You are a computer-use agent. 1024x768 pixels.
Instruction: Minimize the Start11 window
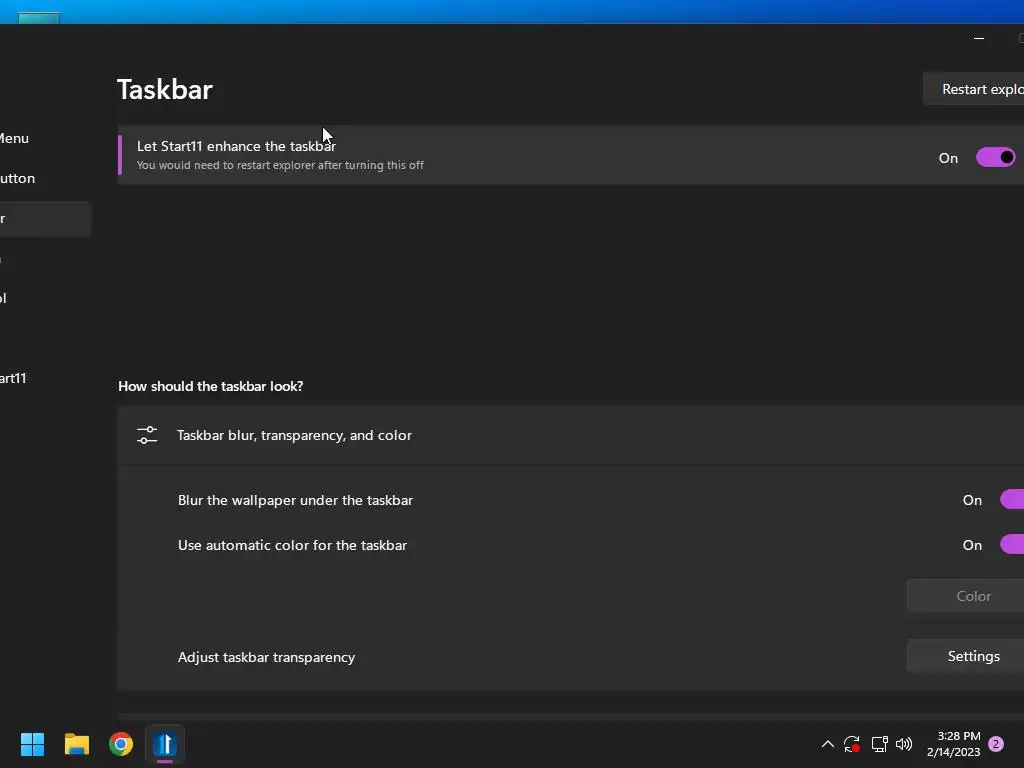tap(978, 39)
